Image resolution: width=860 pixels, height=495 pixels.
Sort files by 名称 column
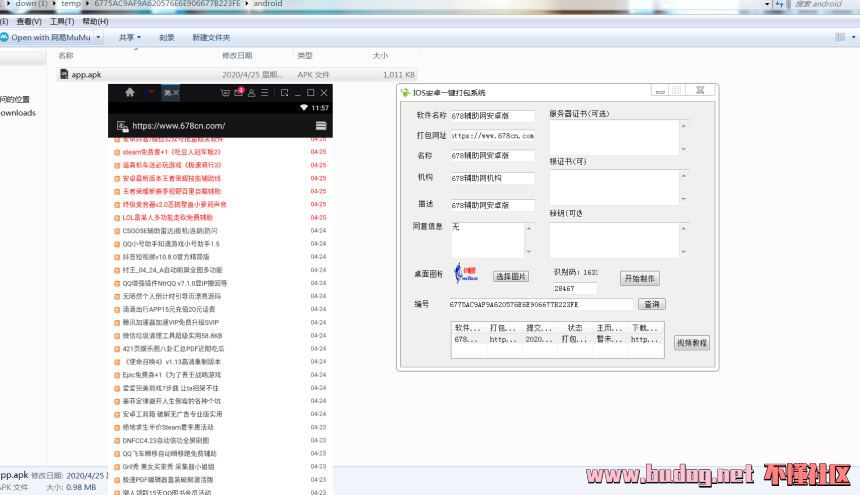pos(66,55)
